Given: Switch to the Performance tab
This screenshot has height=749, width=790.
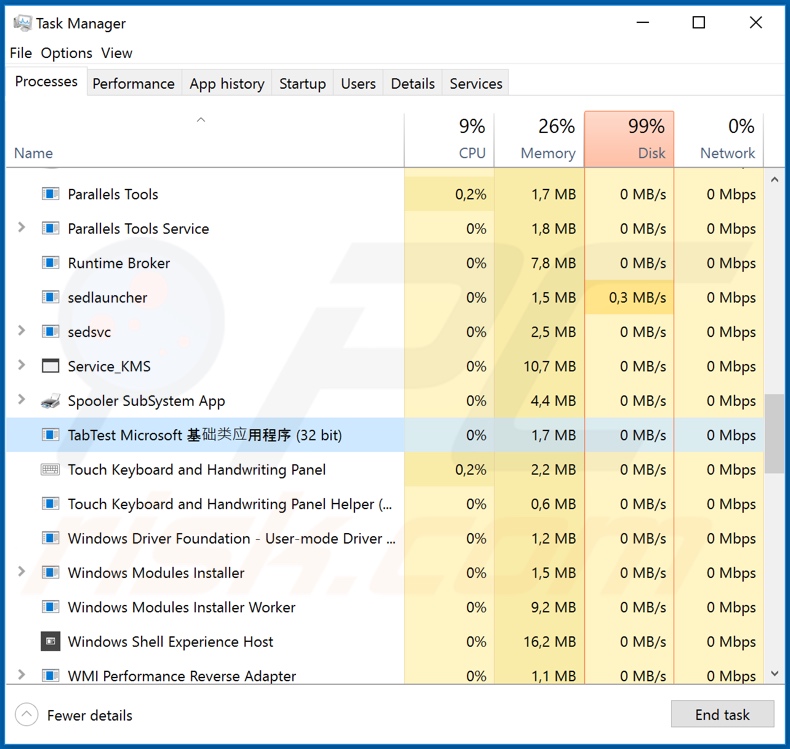Looking at the screenshot, I should point(133,84).
